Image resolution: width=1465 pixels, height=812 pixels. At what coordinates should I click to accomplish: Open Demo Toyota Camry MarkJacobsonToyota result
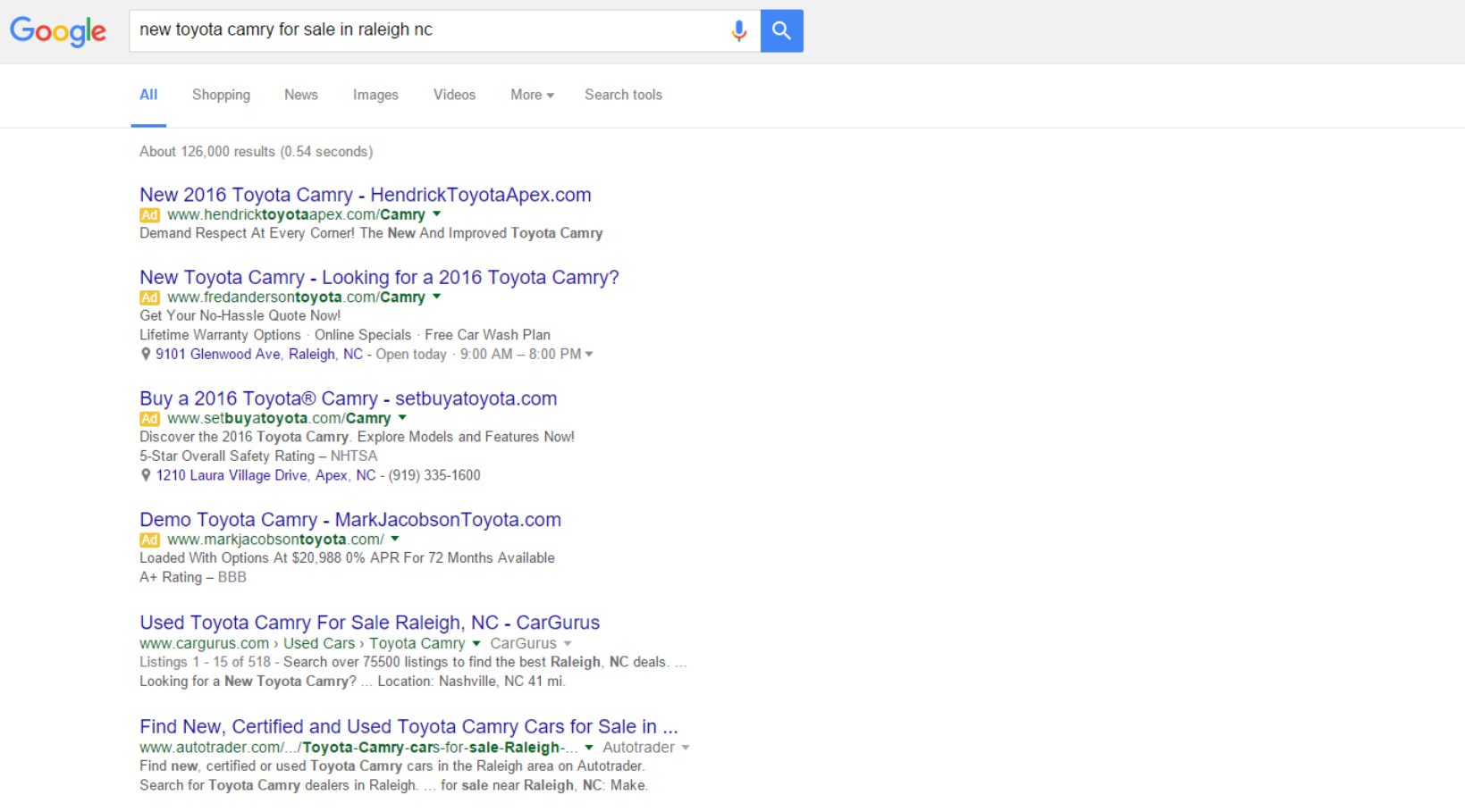coord(350,520)
